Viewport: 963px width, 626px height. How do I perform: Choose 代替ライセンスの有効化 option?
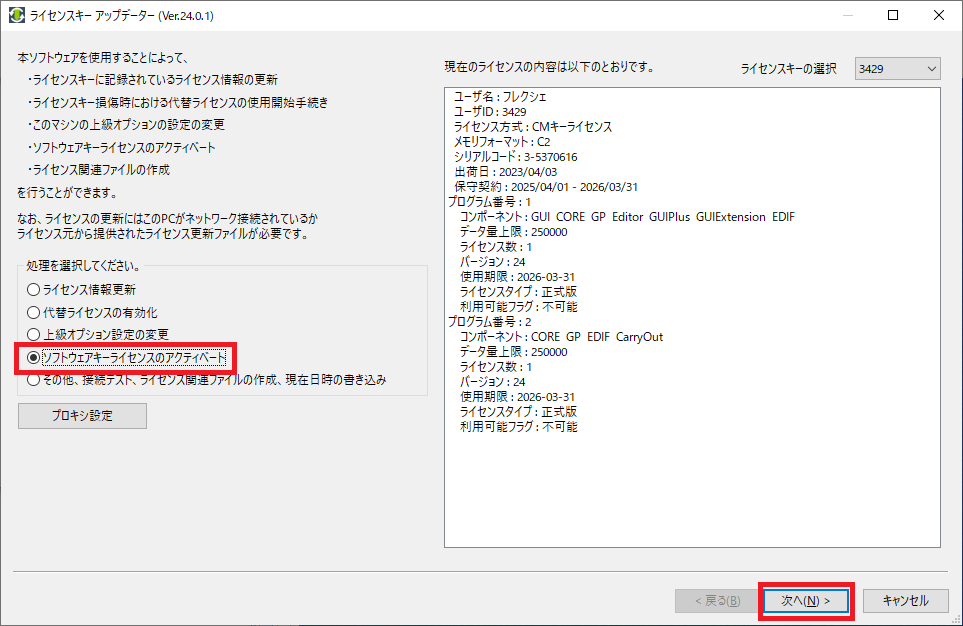[34, 312]
